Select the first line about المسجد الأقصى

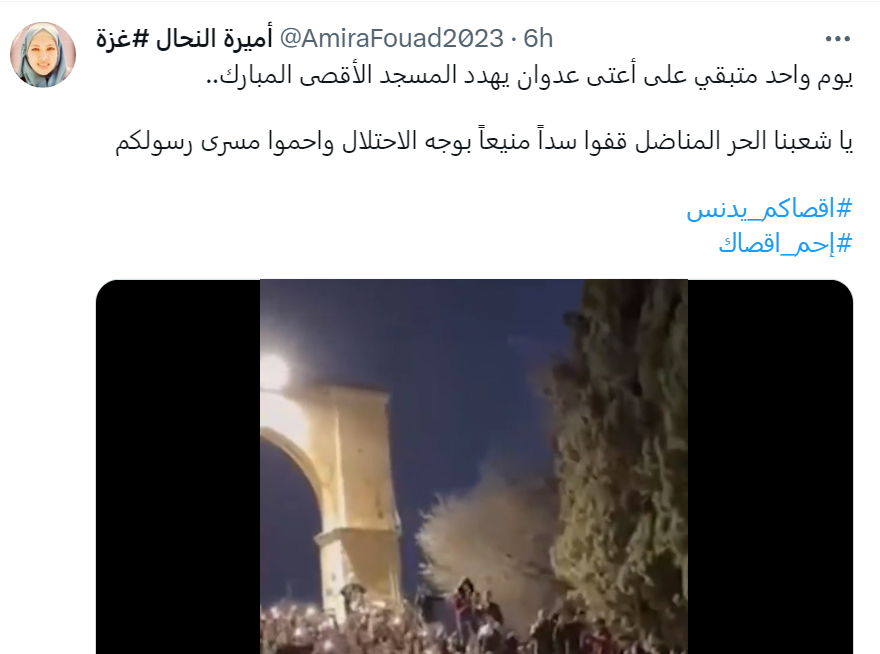pos(530,76)
